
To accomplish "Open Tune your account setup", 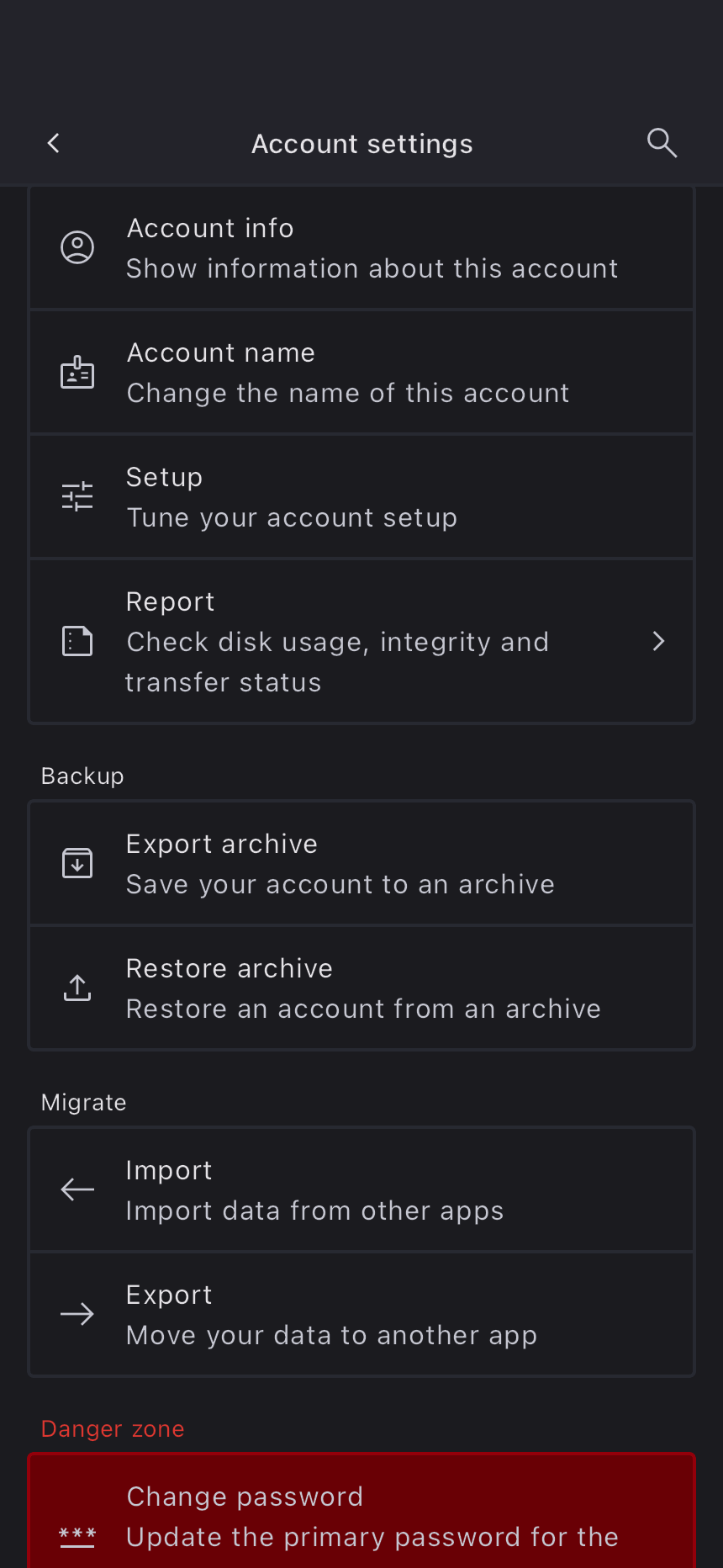I will tap(291, 517).
